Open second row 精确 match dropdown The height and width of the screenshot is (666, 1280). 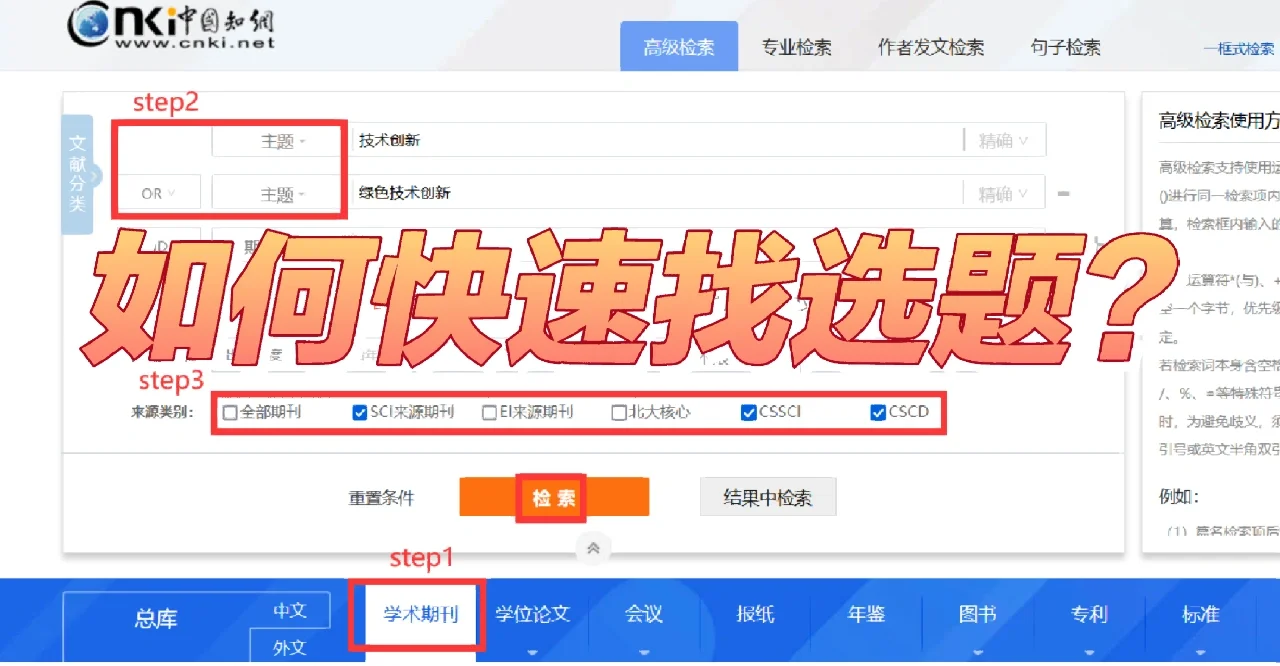(1003, 194)
